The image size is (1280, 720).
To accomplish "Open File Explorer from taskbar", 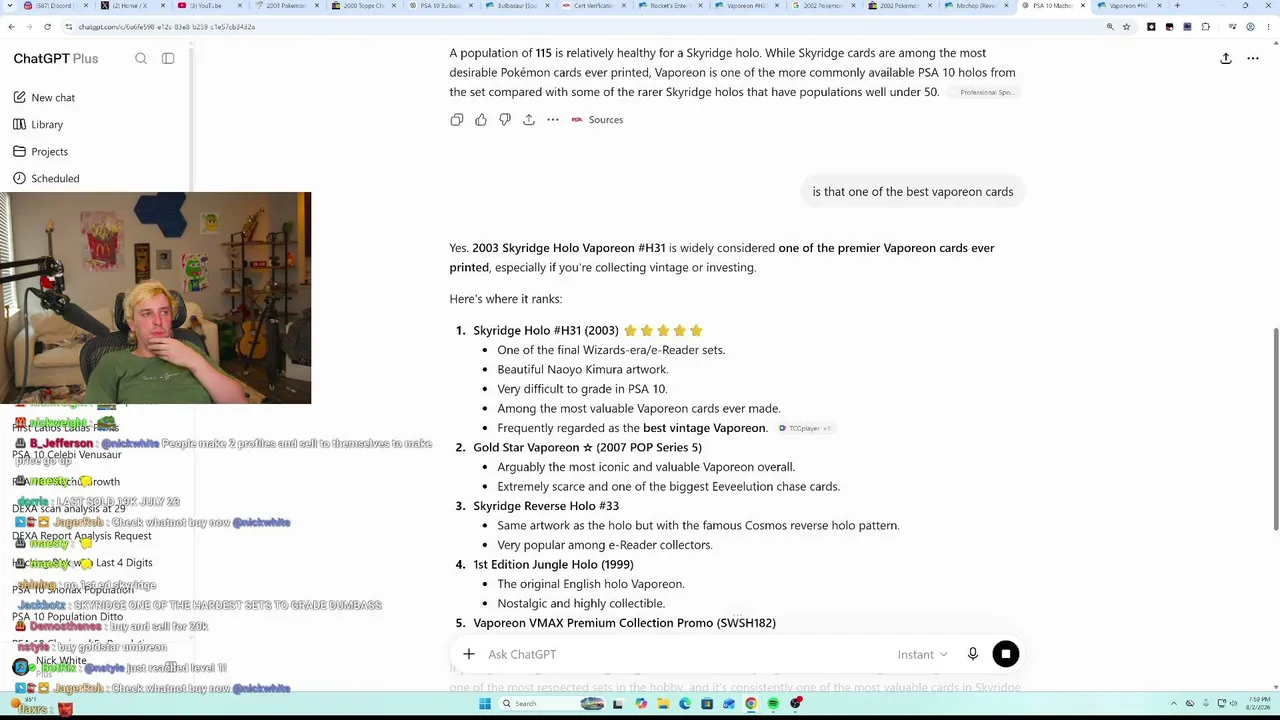I will (x=663, y=704).
